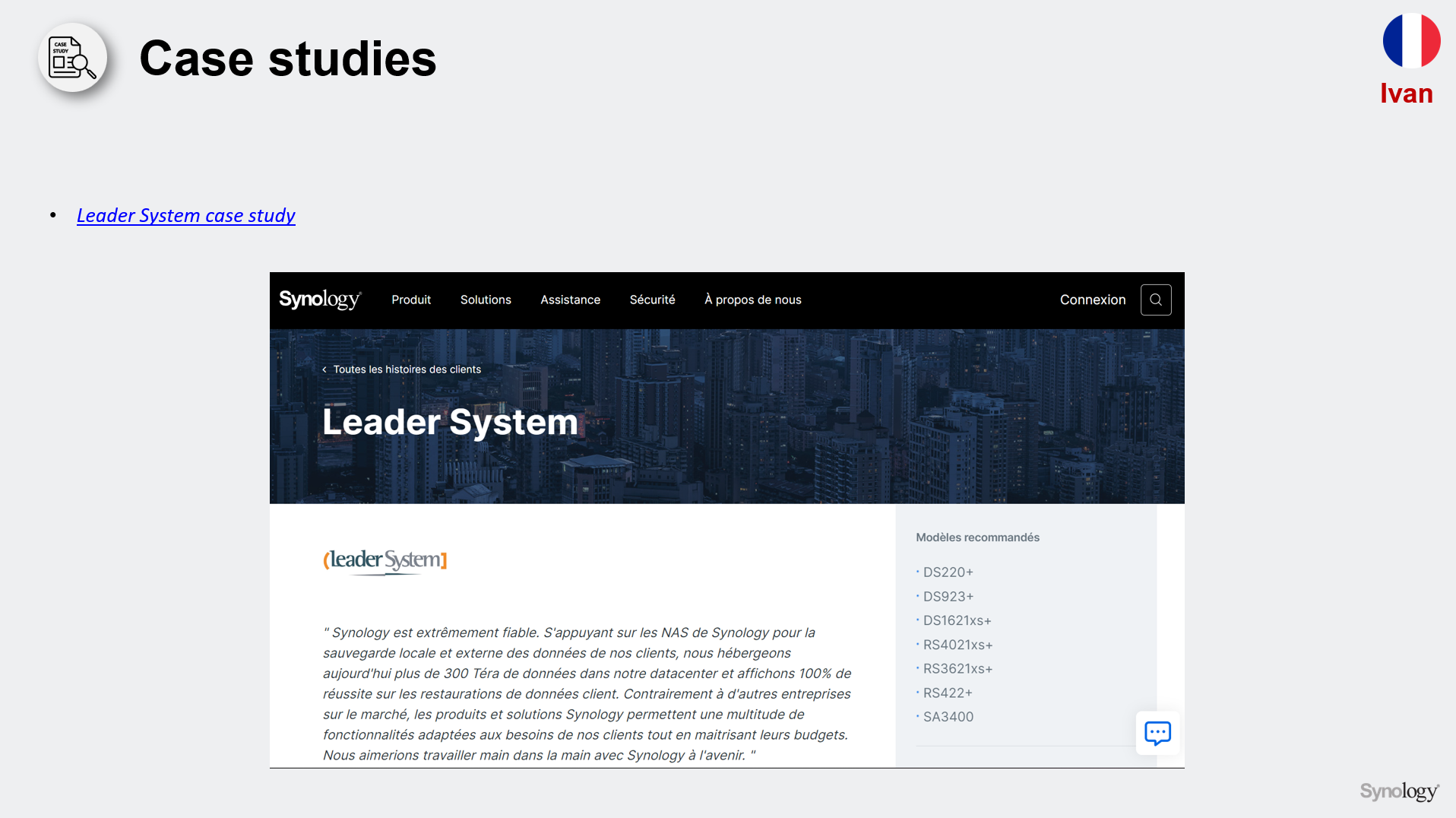The height and width of the screenshot is (818, 1456).
Task: Click À propos de nous
Action: (752, 300)
